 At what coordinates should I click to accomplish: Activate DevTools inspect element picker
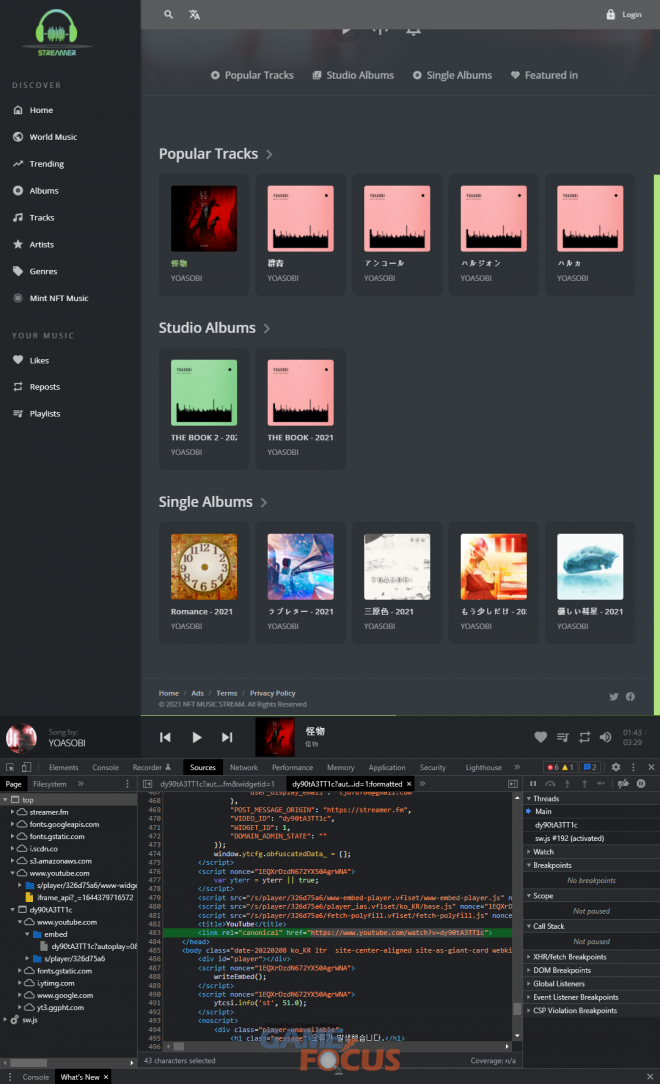(10, 767)
